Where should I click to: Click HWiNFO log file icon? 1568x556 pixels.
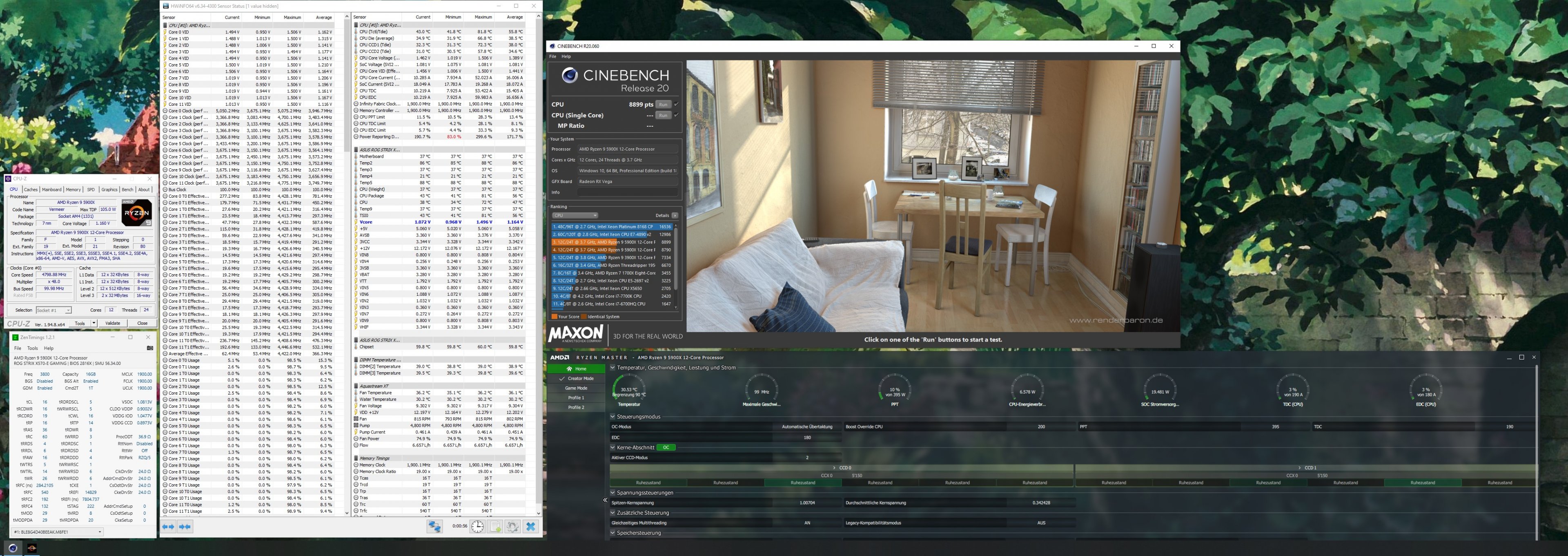point(495,527)
